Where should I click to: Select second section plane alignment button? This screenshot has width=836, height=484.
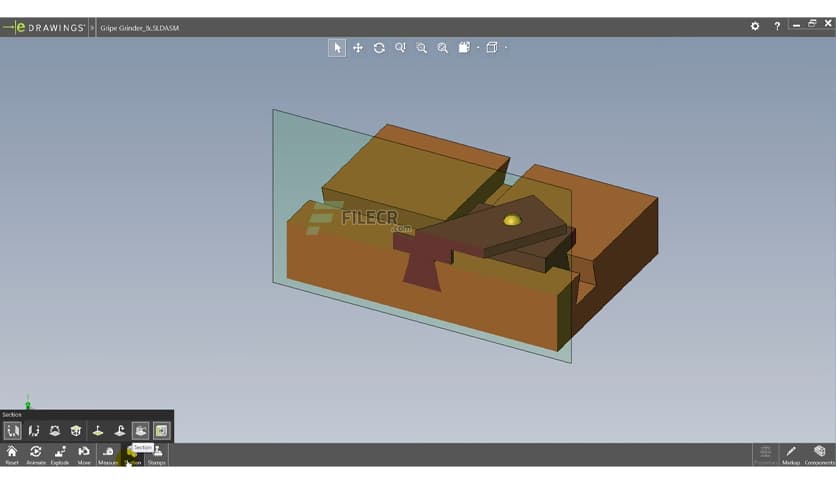(x=34, y=431)
